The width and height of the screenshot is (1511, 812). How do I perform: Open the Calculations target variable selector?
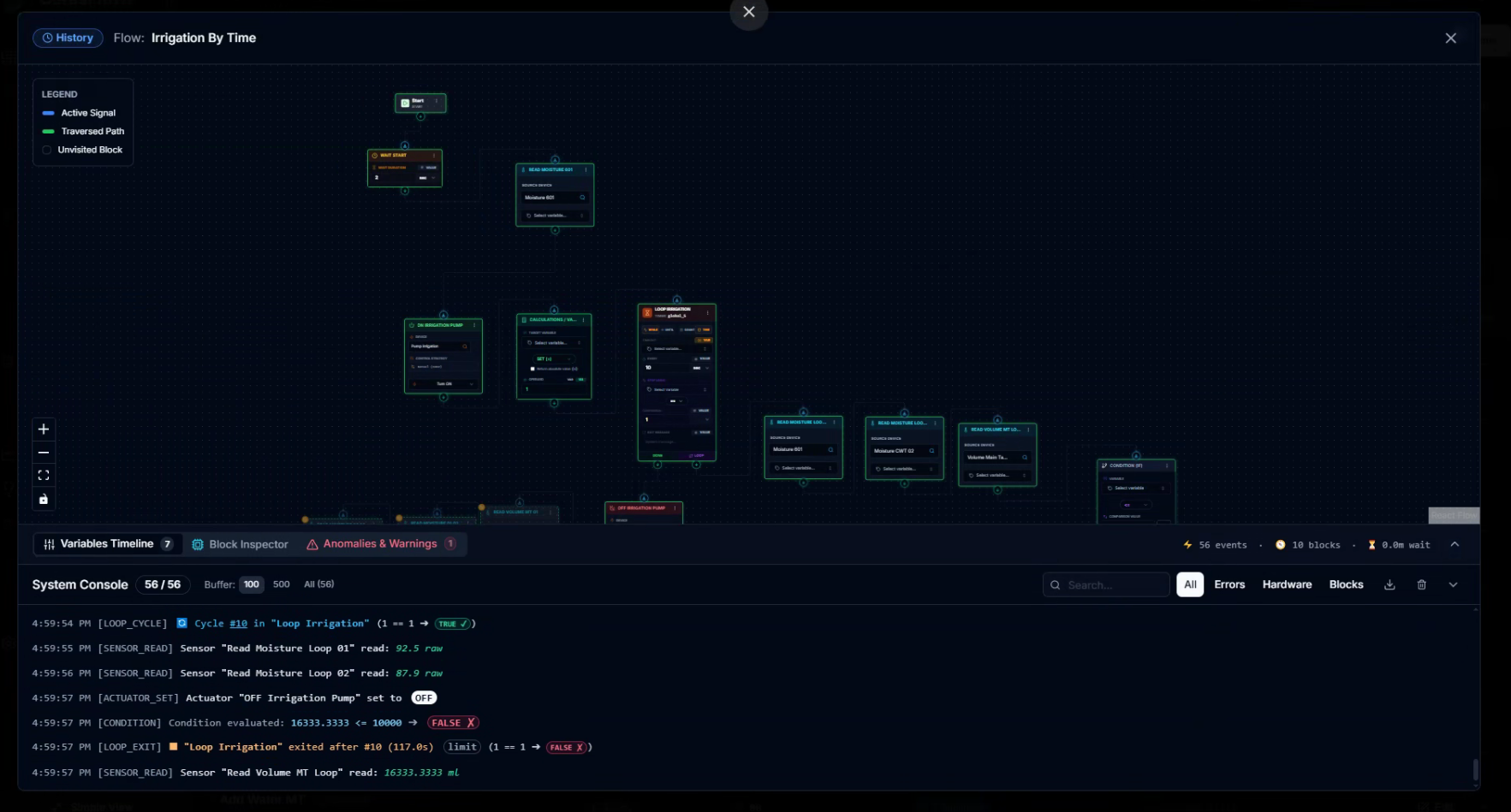554,343
